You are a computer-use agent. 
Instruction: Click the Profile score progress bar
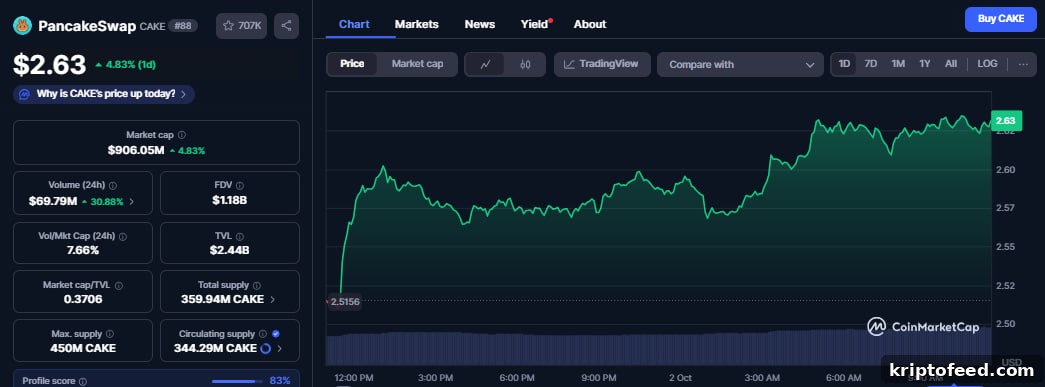tap(237, 381)
